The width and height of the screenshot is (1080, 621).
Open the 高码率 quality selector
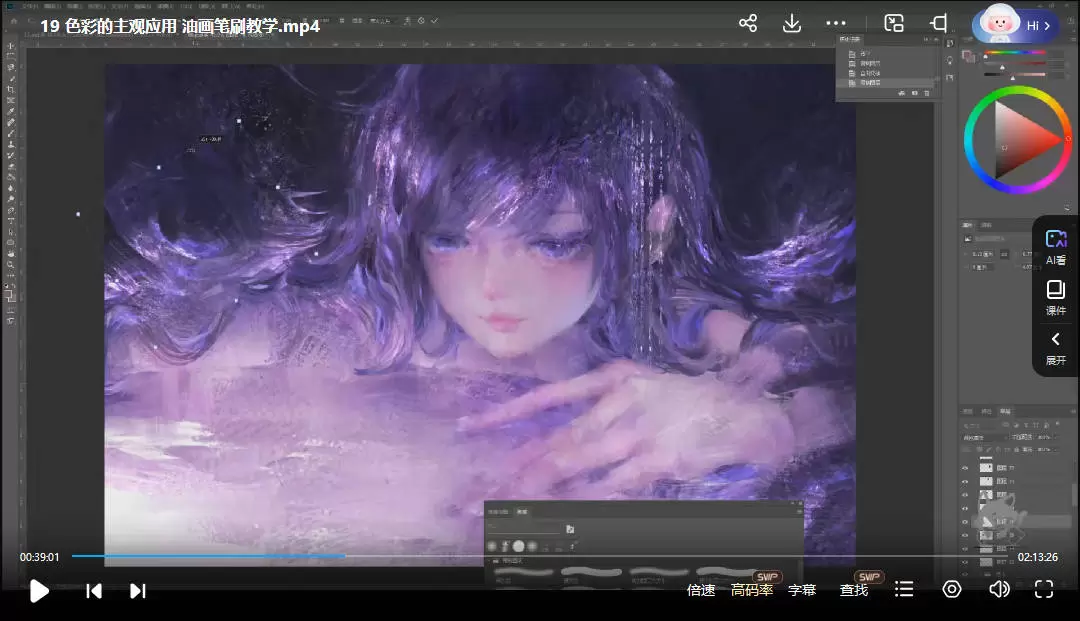752,590
